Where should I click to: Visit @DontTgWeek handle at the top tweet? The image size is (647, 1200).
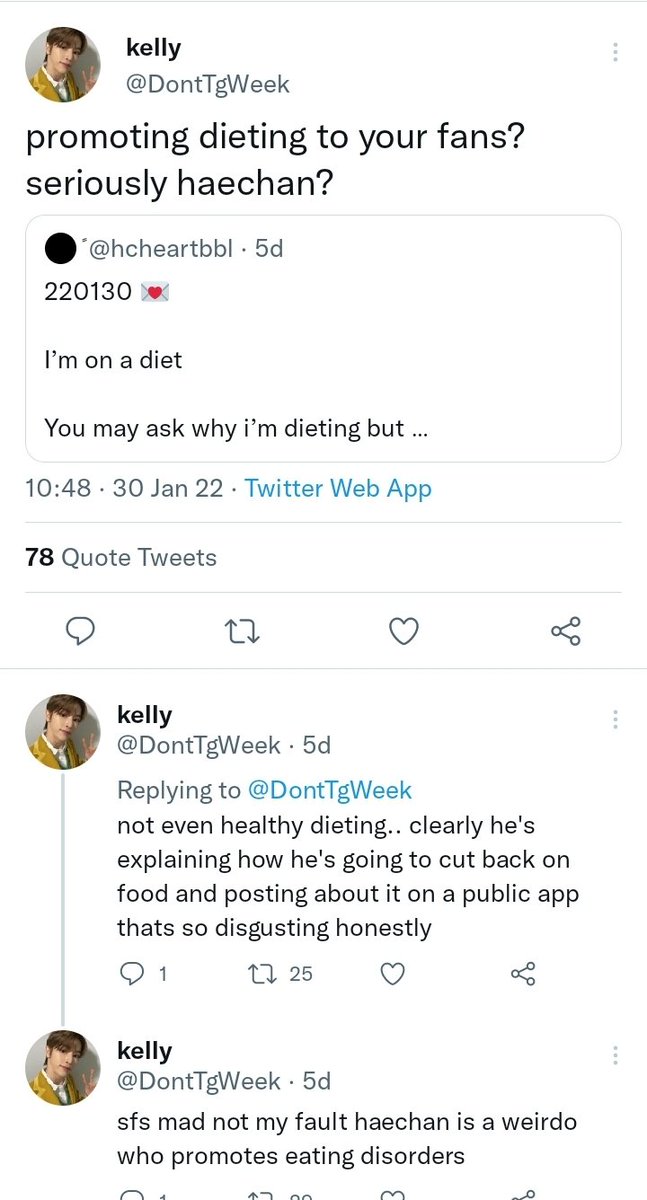(x=208, y=84)
